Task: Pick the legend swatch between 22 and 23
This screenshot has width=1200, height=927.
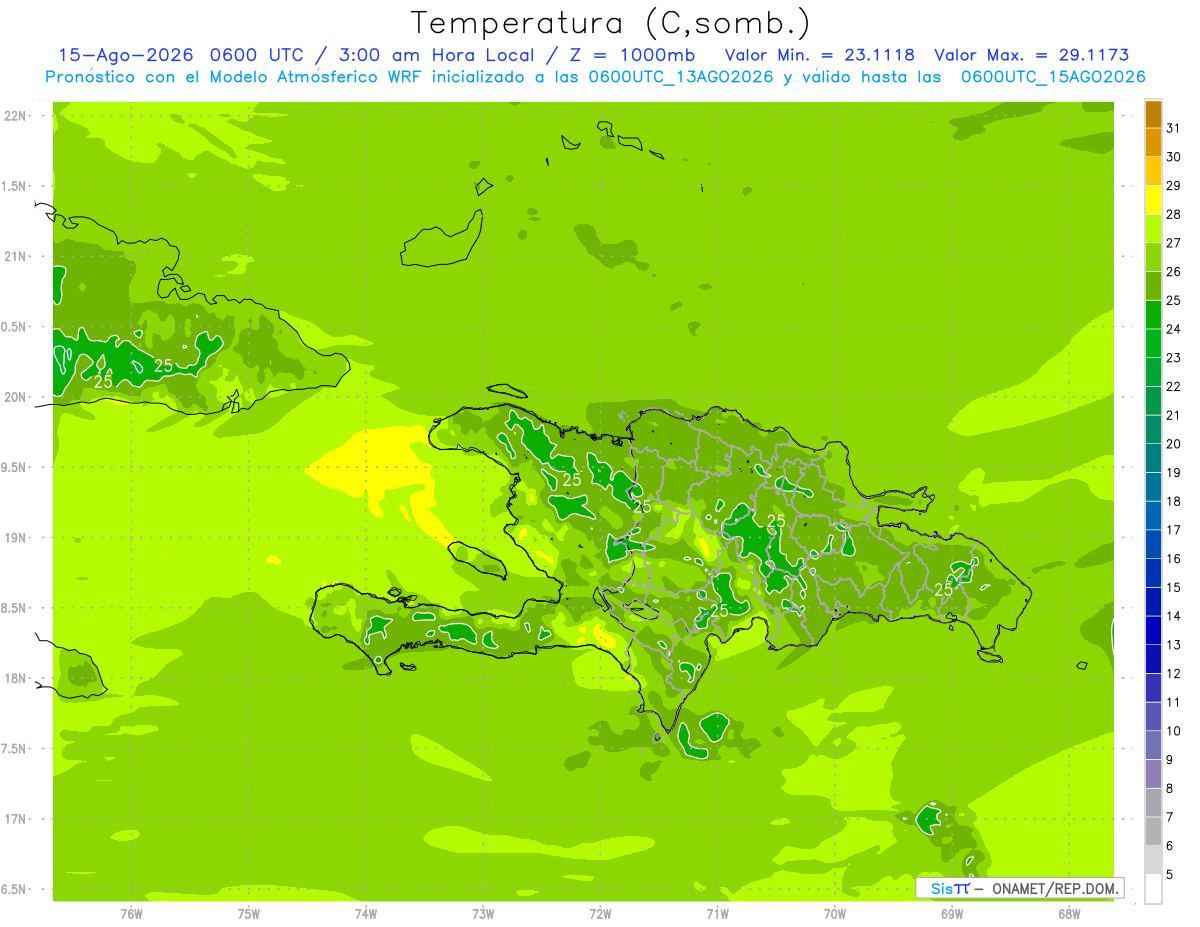Action: pyautogui.click(x=1153, y=372)
